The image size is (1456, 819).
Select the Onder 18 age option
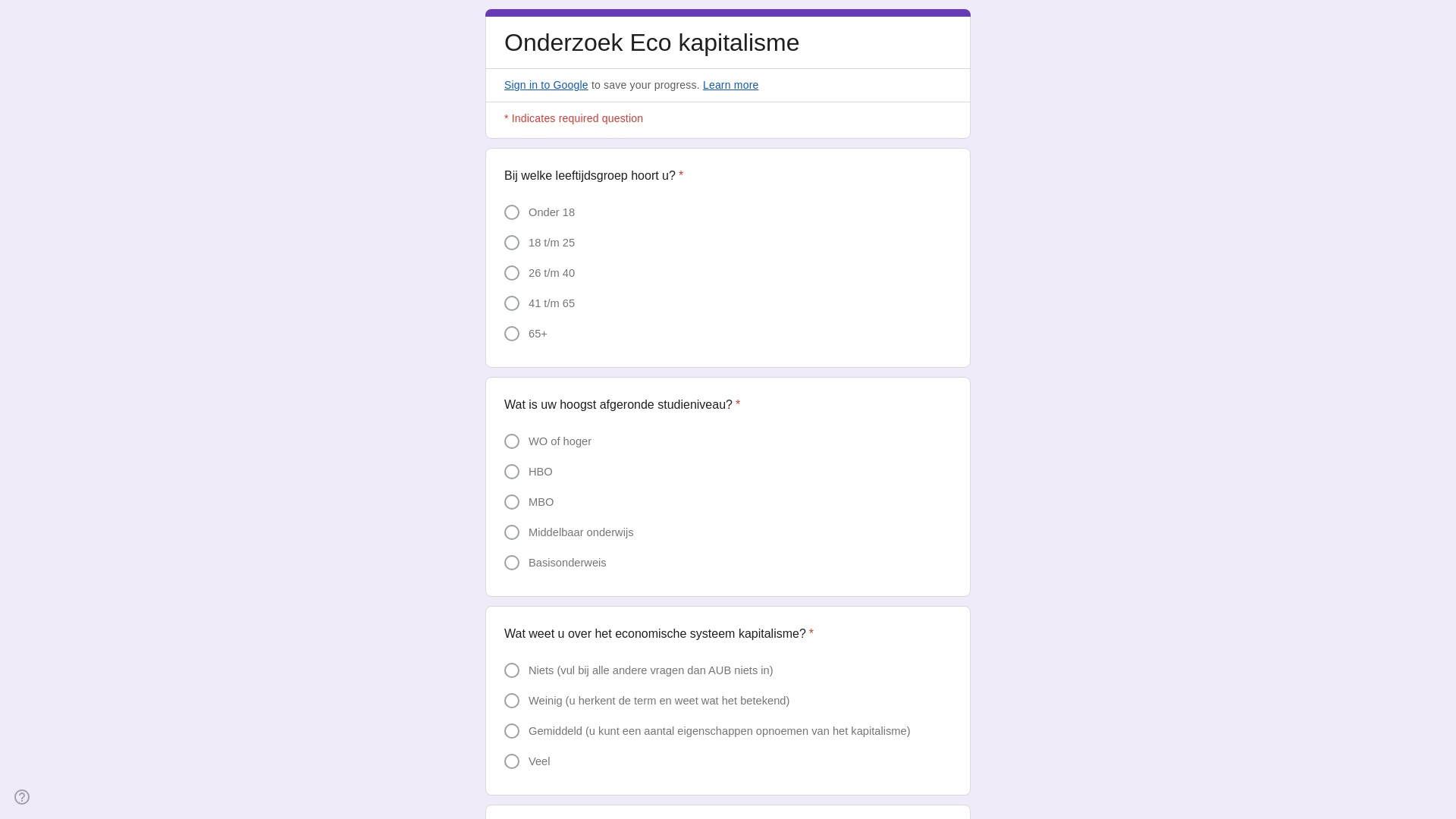[x=512, y=212]
